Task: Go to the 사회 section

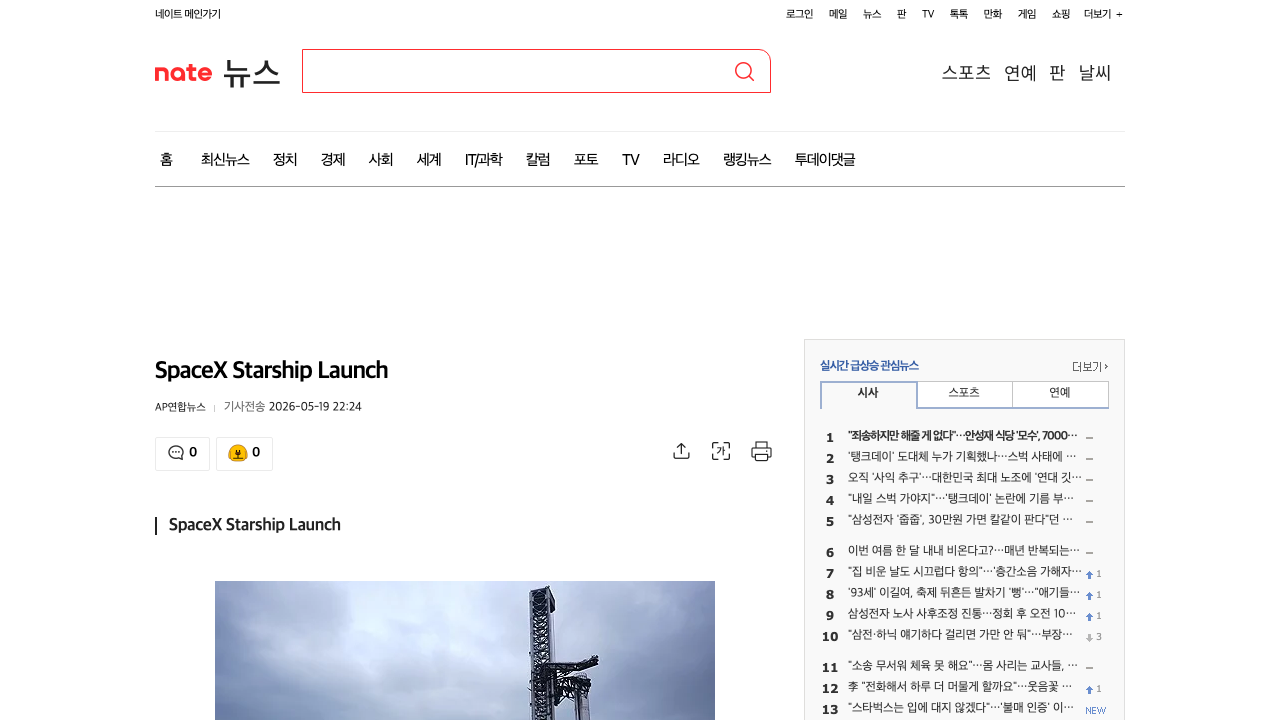Action: 381,159
